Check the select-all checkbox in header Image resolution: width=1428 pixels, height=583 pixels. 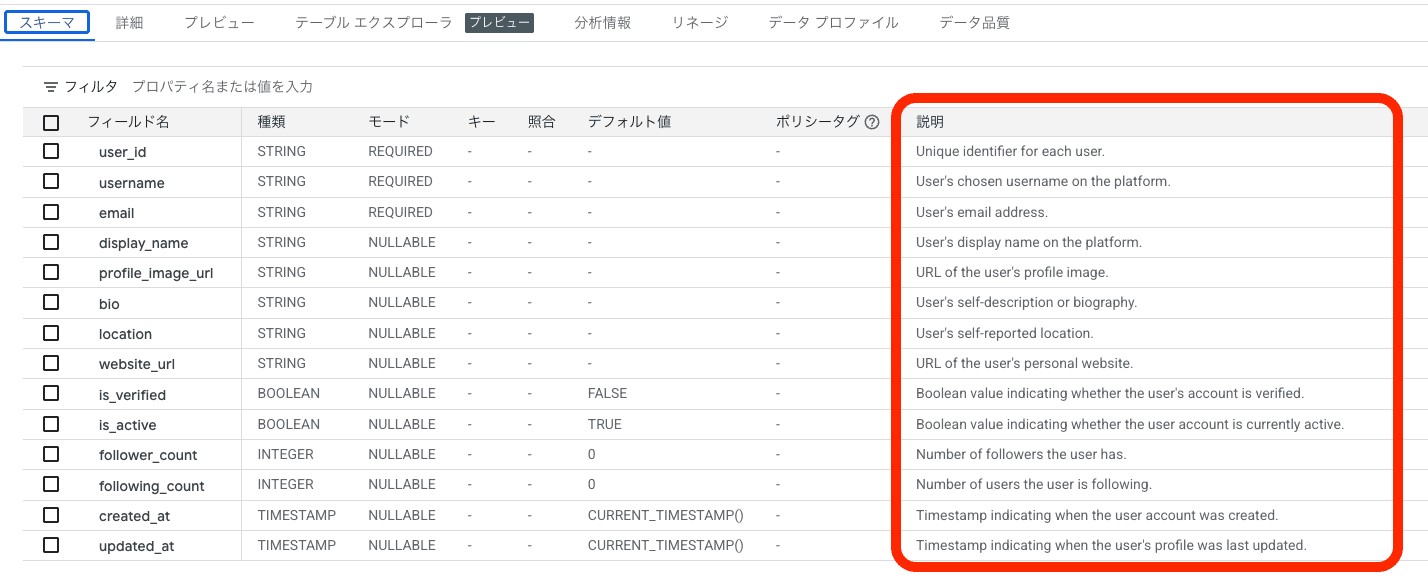pyautogui.click(x=51, y=121)
